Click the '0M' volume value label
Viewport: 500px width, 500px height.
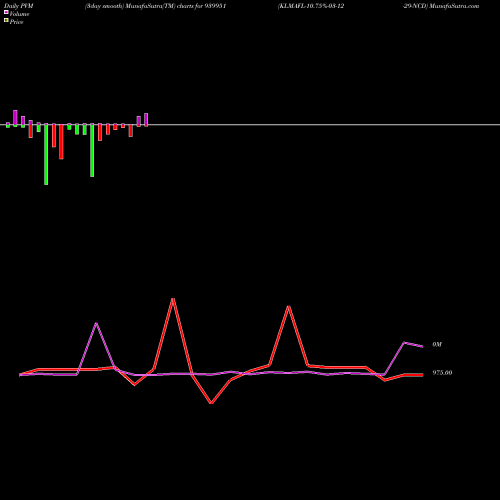[x=437, y=344]
